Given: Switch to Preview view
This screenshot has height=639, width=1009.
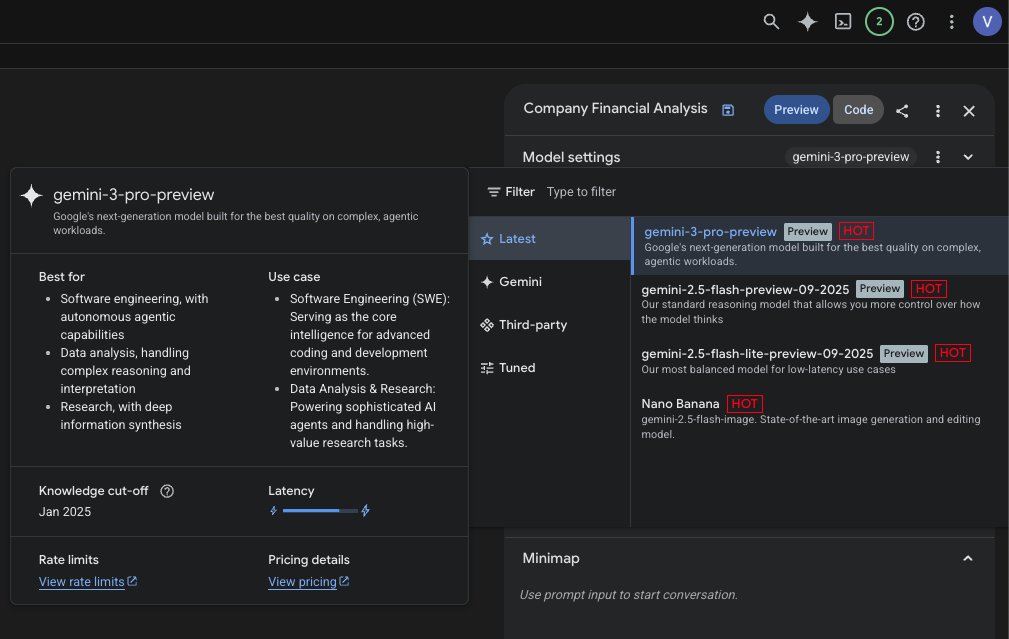Looking at the screenshot, I should pos(796,110).
